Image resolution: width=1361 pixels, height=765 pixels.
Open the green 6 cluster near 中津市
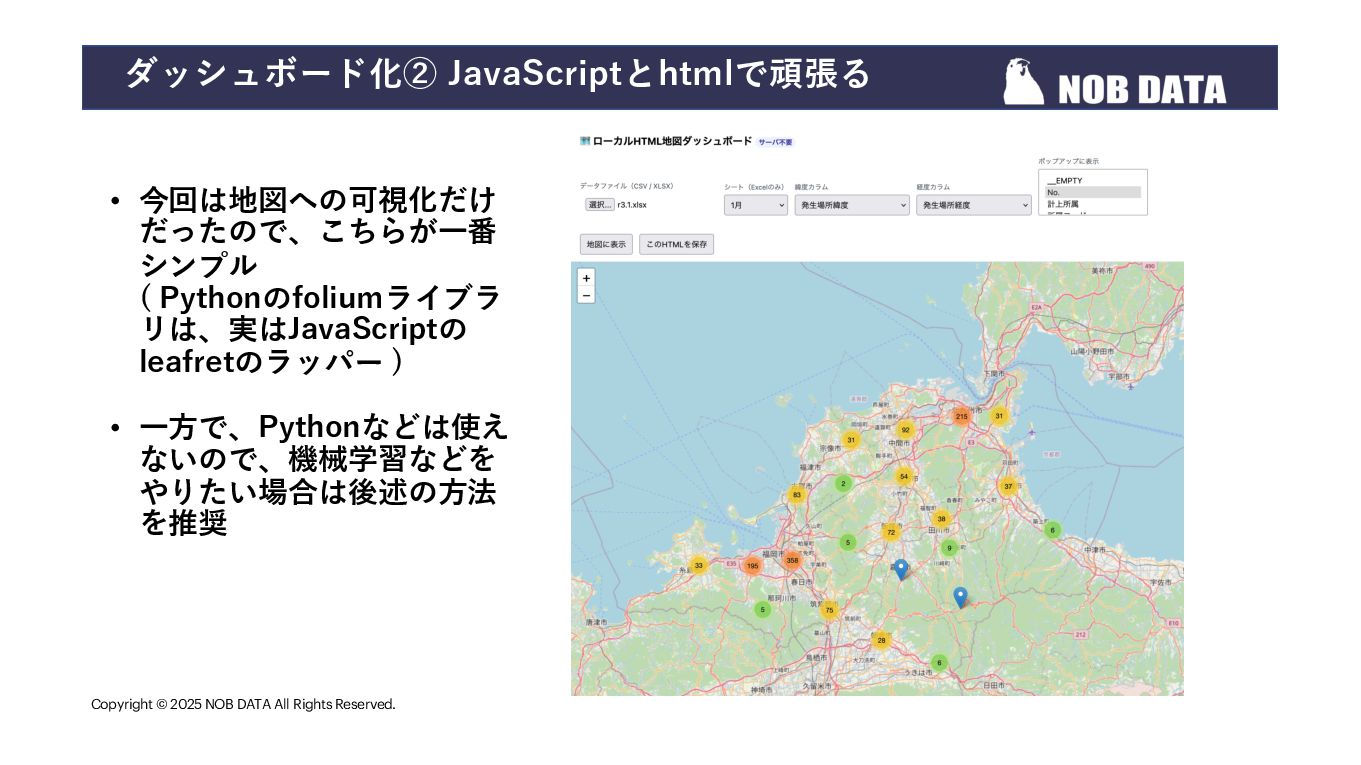click(x=1052, y=530)
